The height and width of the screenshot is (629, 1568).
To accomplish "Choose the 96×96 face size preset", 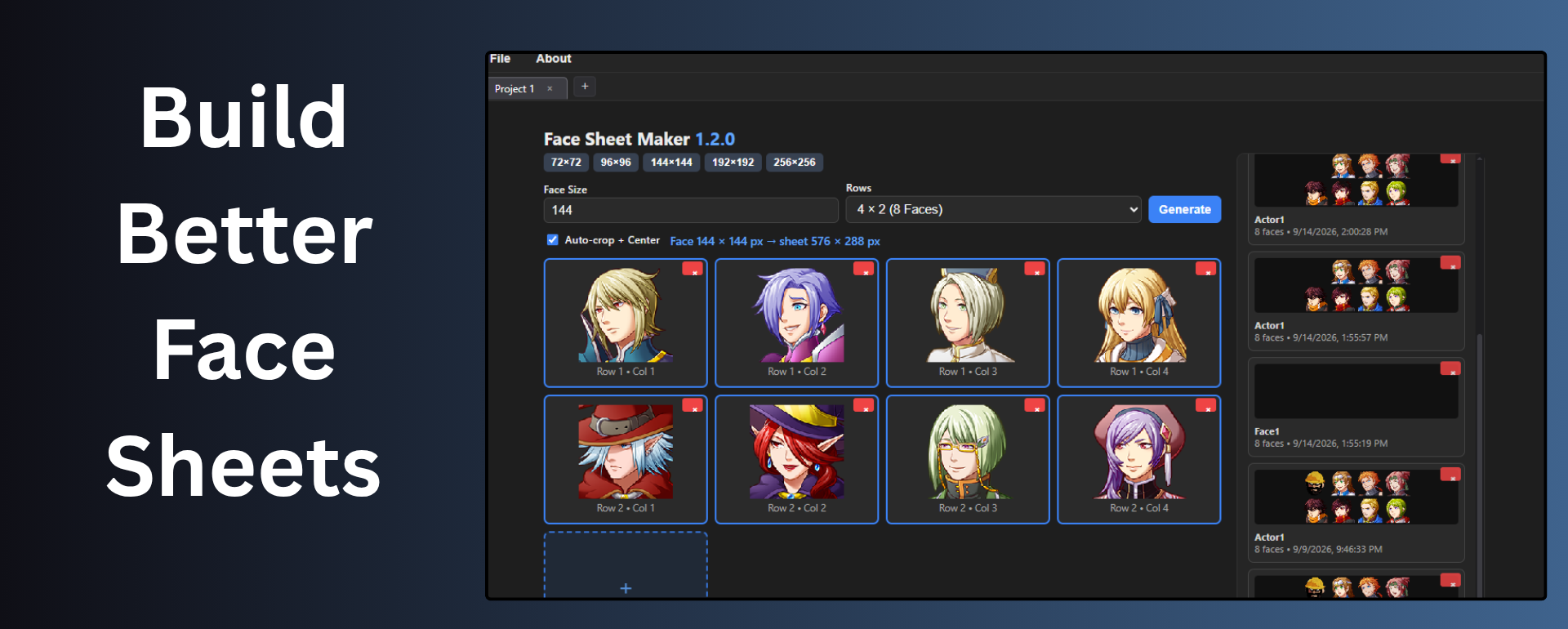I will pos(616,163).
